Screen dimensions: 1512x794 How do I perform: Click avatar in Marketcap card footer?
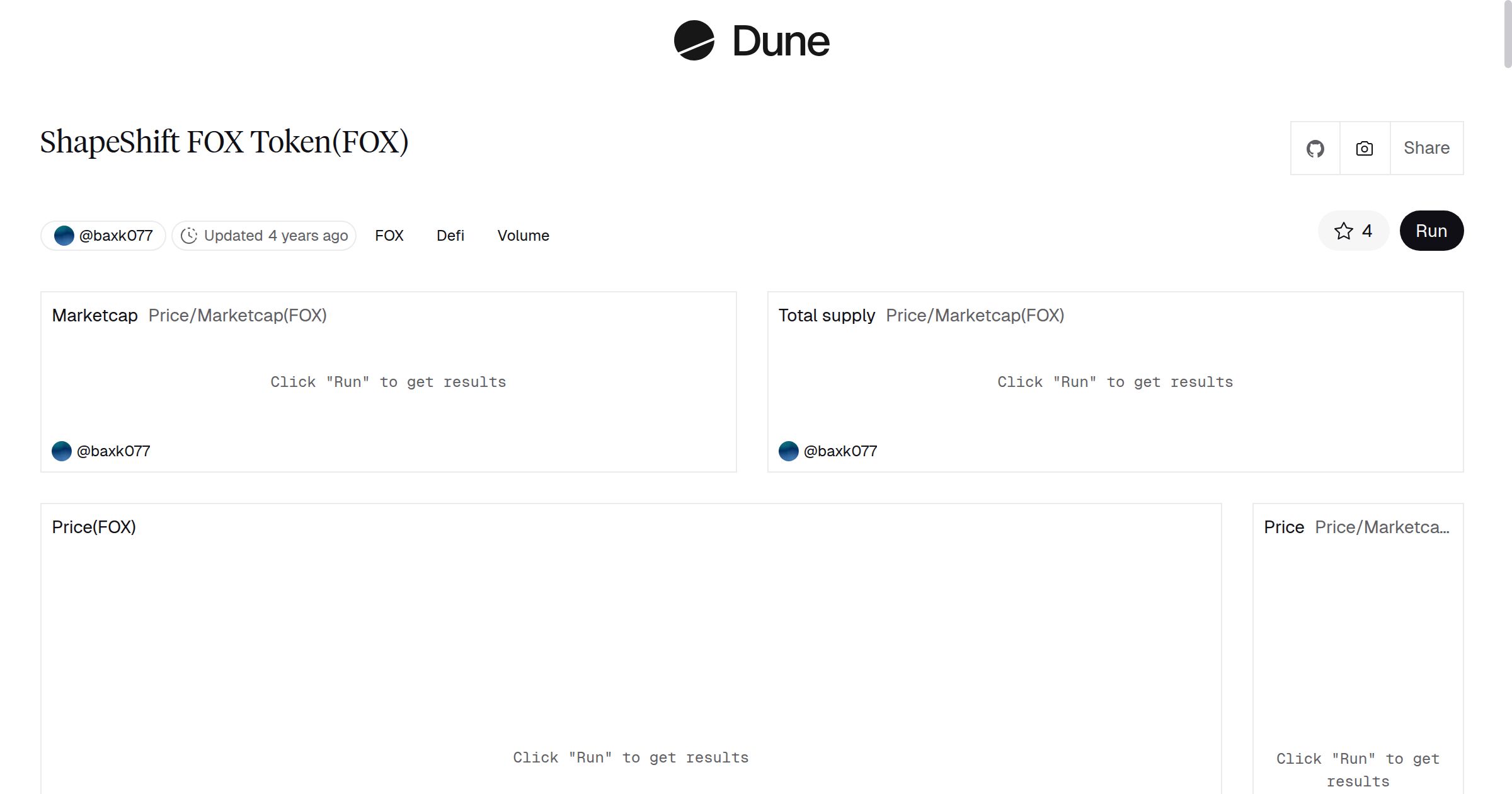(x=62, y=451)
